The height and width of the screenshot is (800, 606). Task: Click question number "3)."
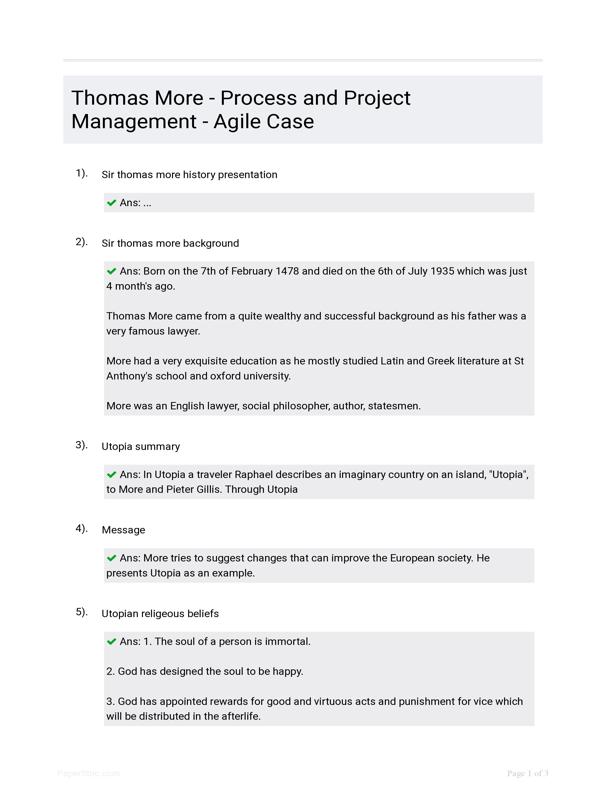(81, 445)
